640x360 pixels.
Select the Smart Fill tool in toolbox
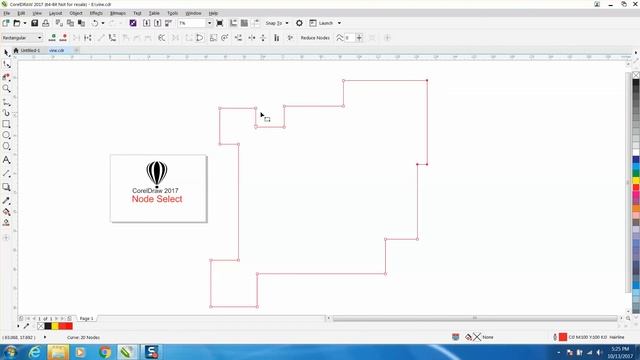(6, 223)
